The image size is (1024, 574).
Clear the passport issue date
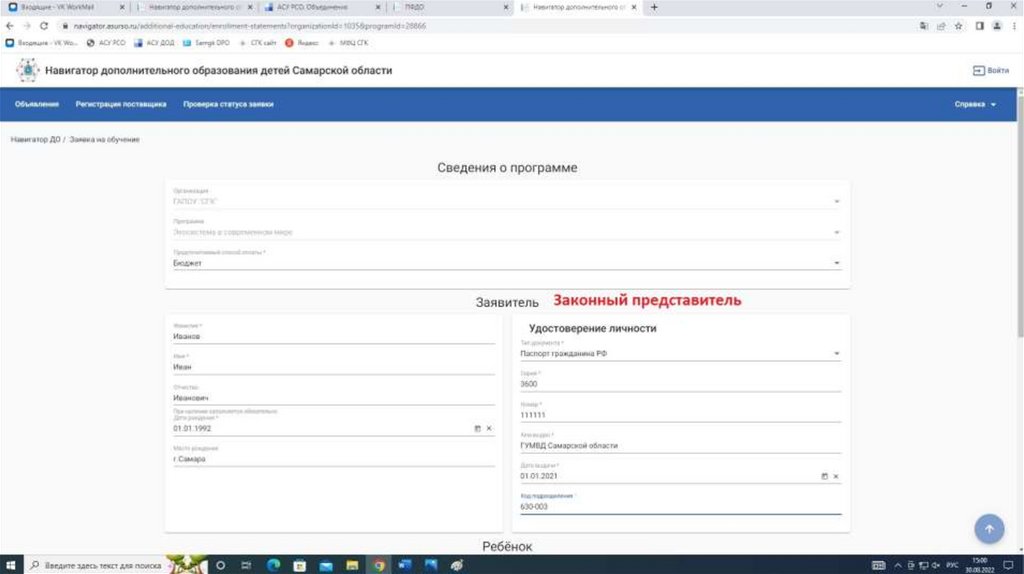coord(836,476)
